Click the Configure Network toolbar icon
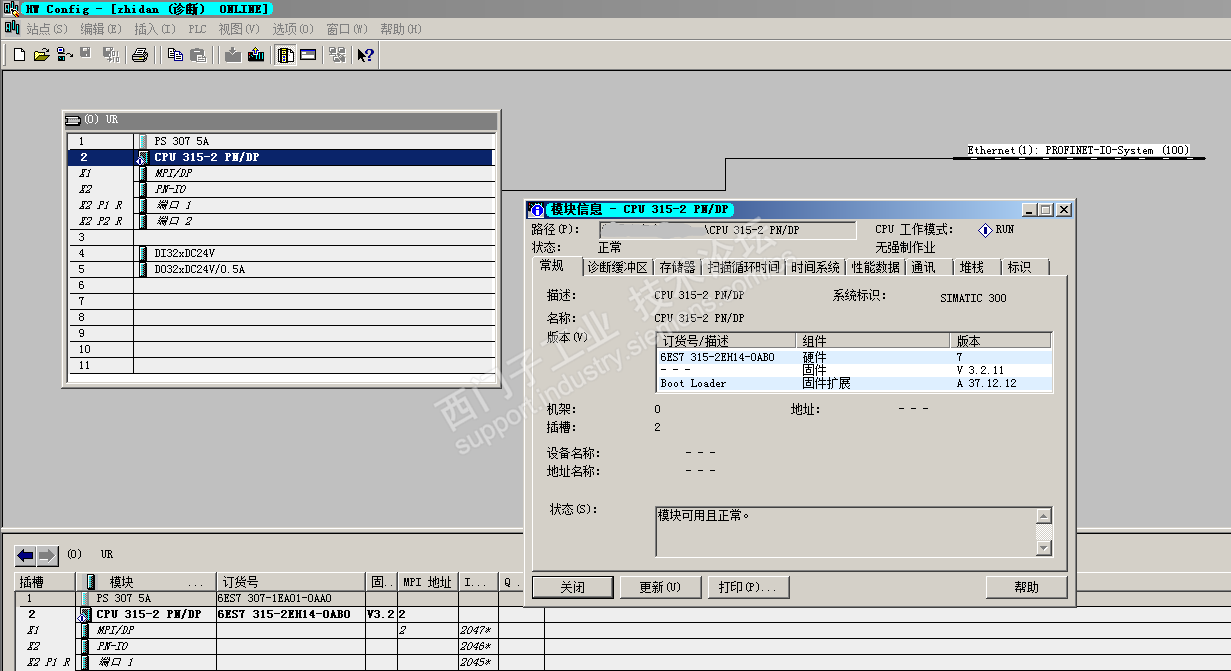Screen dimensions: 1231x671 point(336,55)
